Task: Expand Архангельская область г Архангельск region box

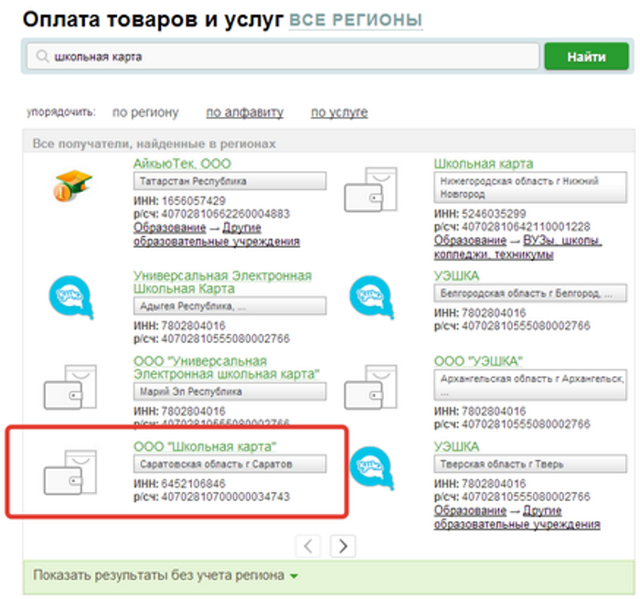Action: pos(530,385)
